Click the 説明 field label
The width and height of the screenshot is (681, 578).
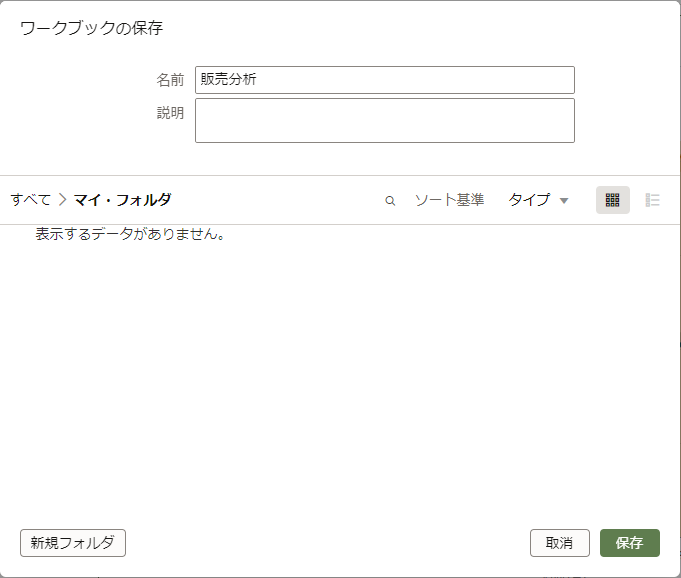tap(170, 113)
